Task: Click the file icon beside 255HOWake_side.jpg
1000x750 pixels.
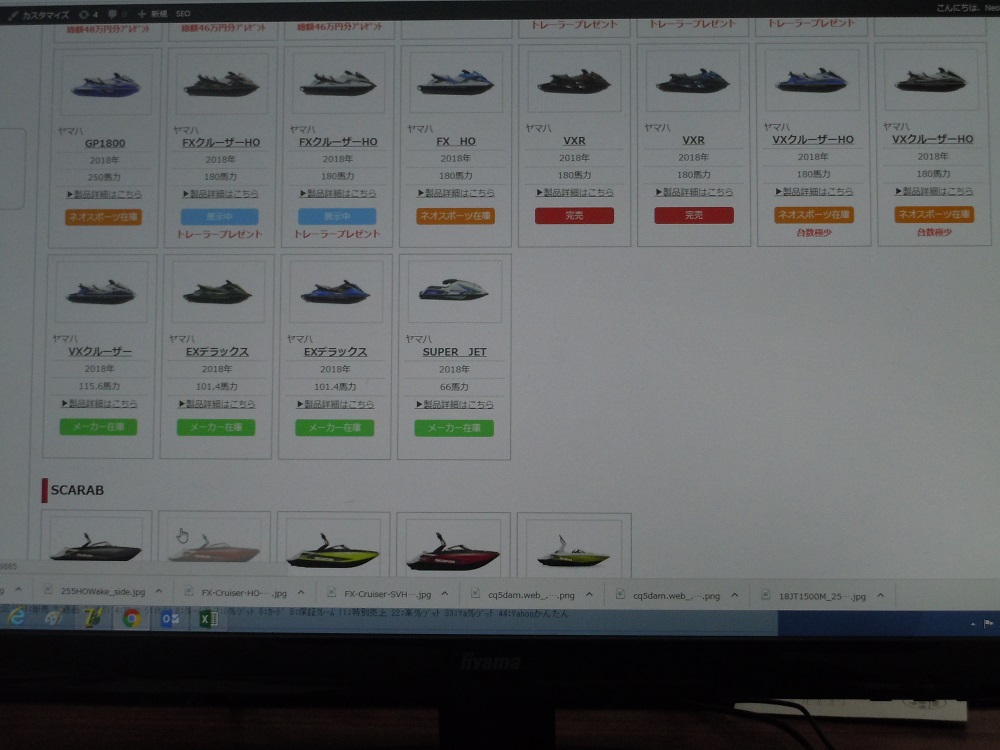Action: (48, 590)
